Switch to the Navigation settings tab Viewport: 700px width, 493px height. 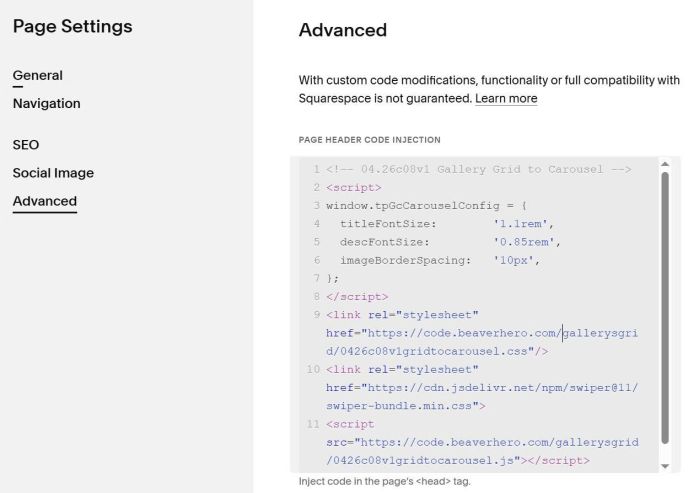[x=46, y=104]
